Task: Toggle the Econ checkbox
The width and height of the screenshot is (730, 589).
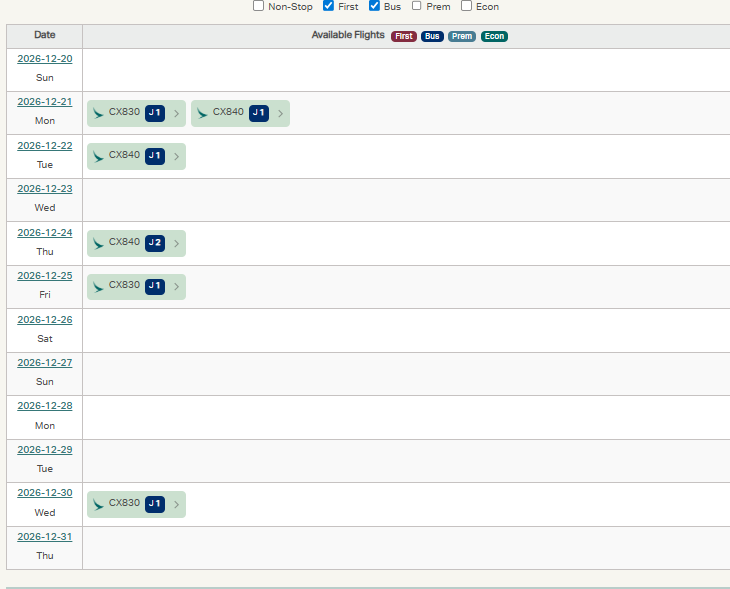Action: coord(467,6)
